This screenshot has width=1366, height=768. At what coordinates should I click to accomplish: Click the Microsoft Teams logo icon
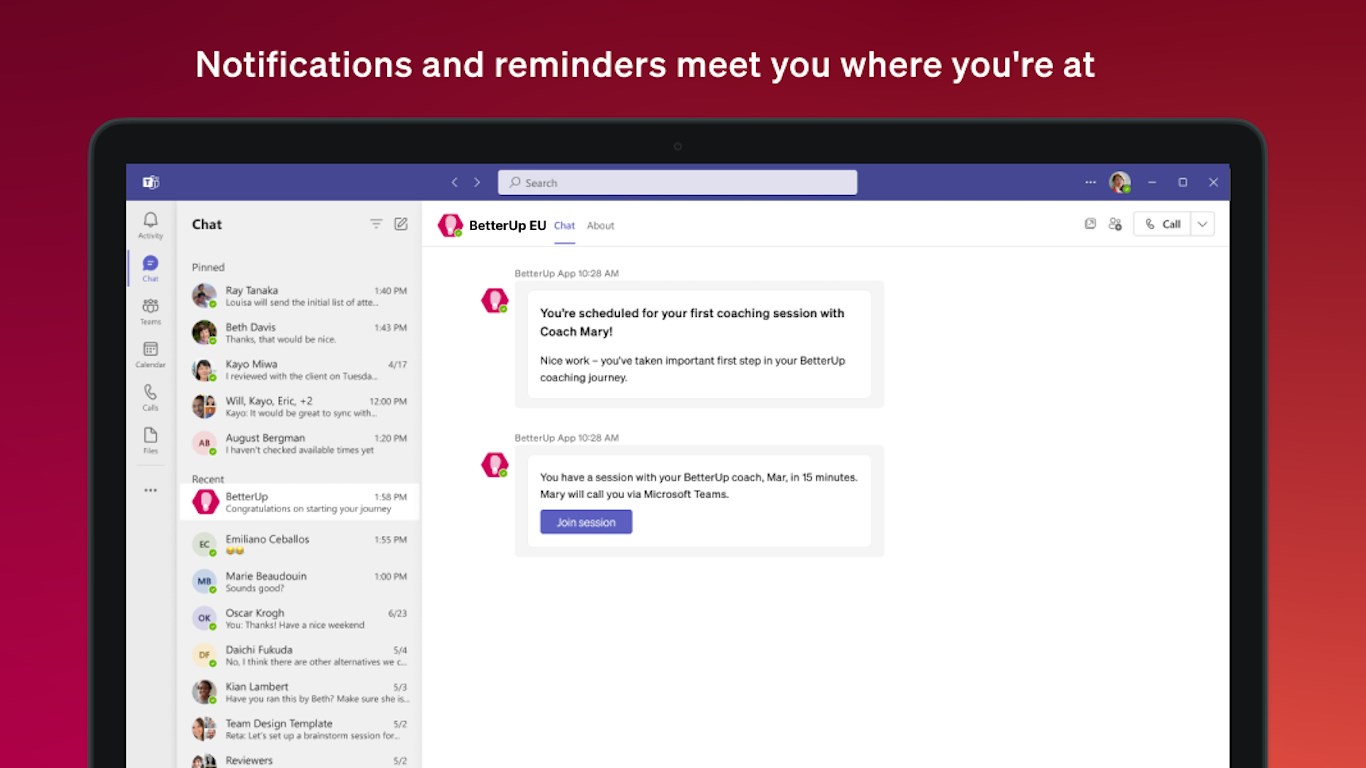151,182
